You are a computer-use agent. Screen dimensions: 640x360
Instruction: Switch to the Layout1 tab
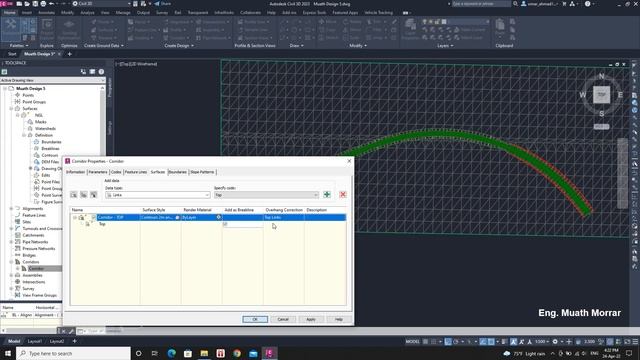point(35,341)
